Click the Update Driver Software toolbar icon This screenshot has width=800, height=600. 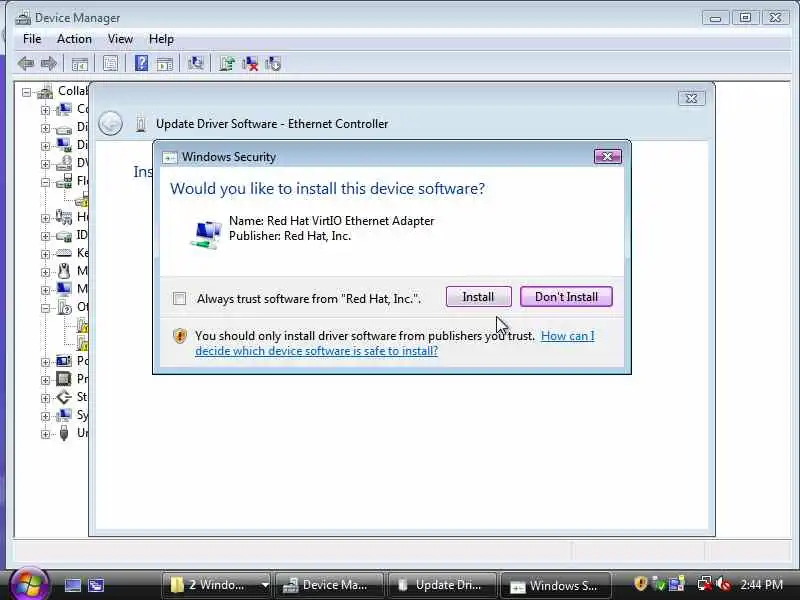(x=227, y=64)
